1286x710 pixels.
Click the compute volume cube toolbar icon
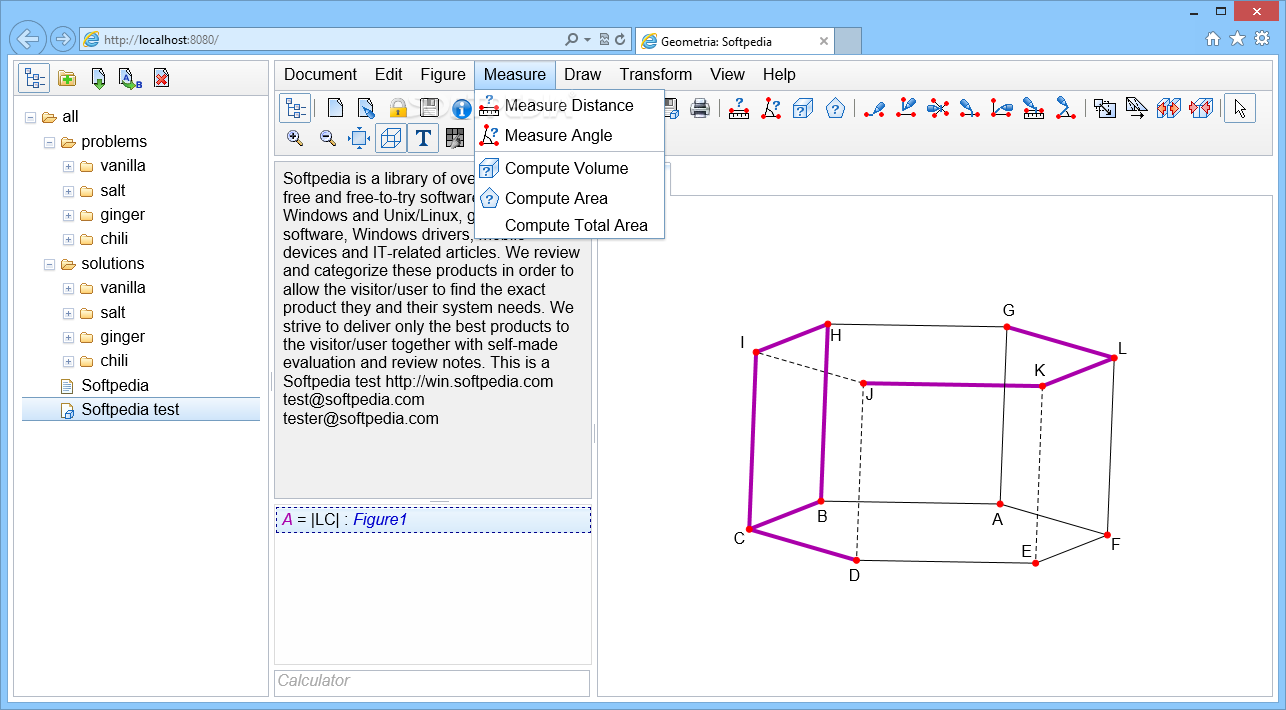click(x=803, y=108)
